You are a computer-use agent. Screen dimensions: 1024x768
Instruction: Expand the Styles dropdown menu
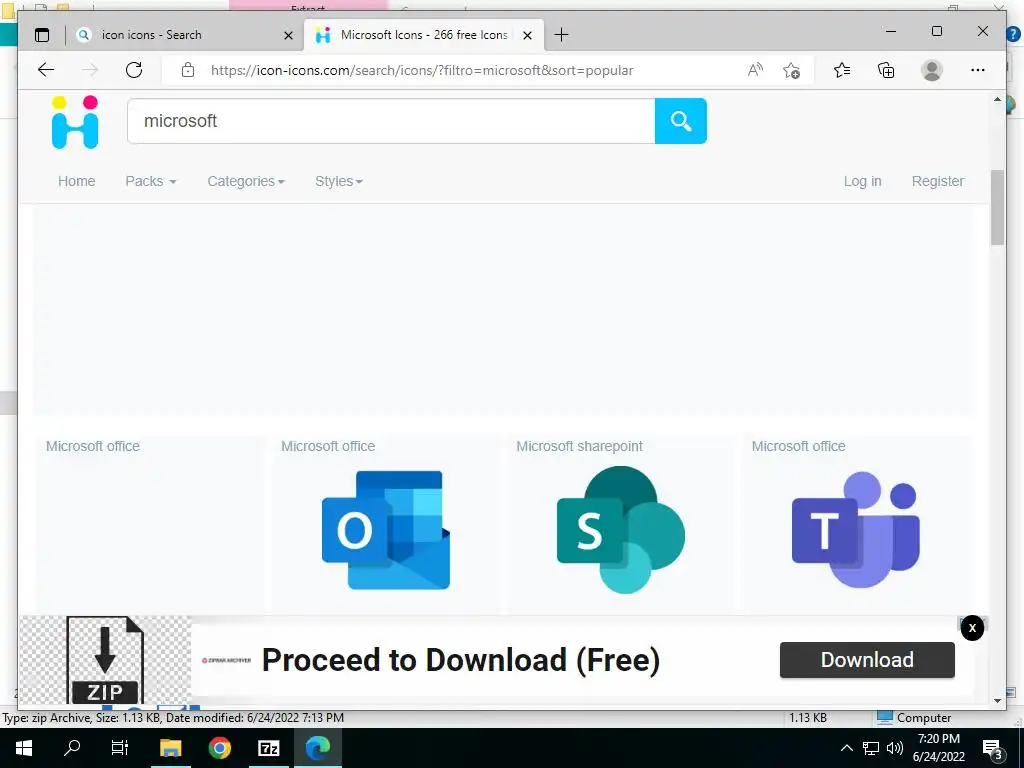tap(338, 181)
